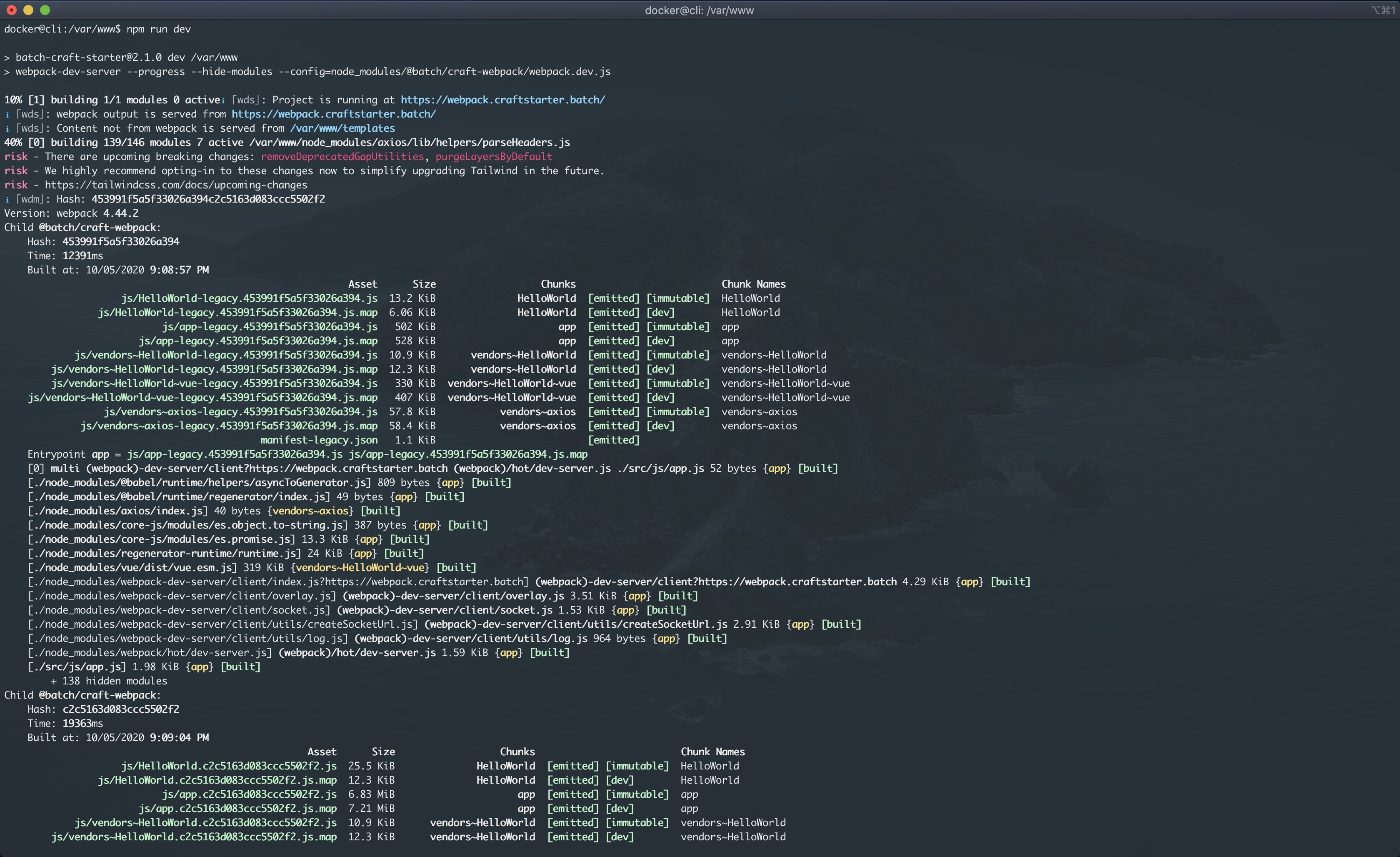This screenshot has width=1400, height=857.
Task: Click the webpack output served-from URL
Action: pyautogui.click(x=333, y=114)
